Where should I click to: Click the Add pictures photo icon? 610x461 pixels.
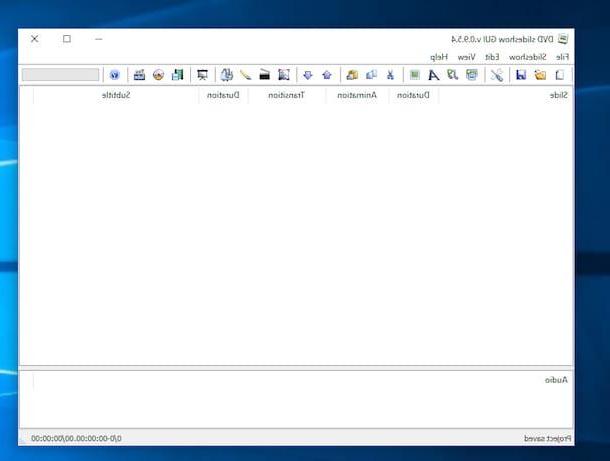(472, 75)
